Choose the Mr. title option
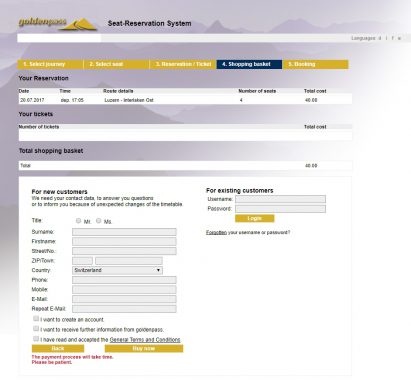The image size is (411, 380). [78, 221]
